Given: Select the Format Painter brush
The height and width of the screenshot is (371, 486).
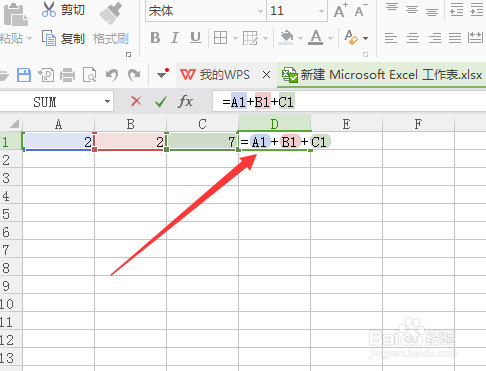Looking at the screenshot, I should [x=111, y=13].
